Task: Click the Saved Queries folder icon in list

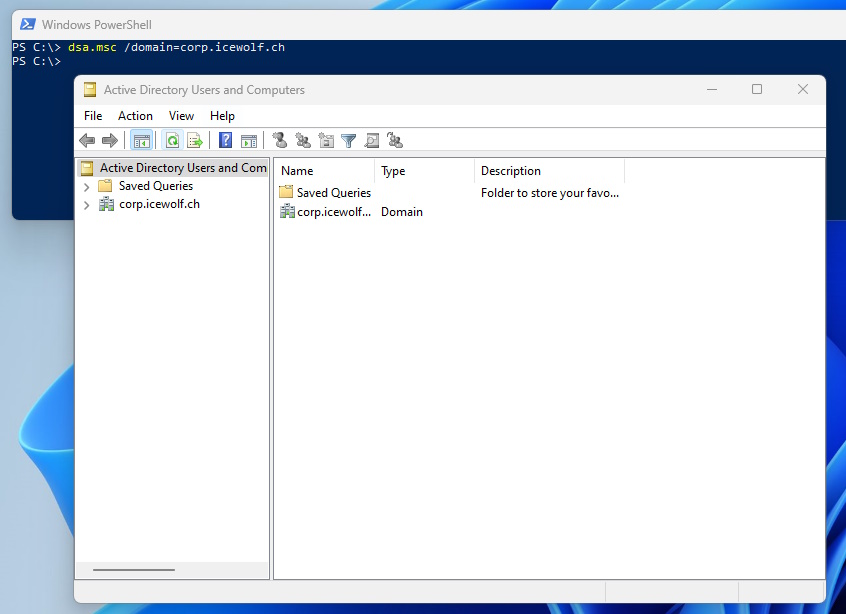Action: point(286,192)
